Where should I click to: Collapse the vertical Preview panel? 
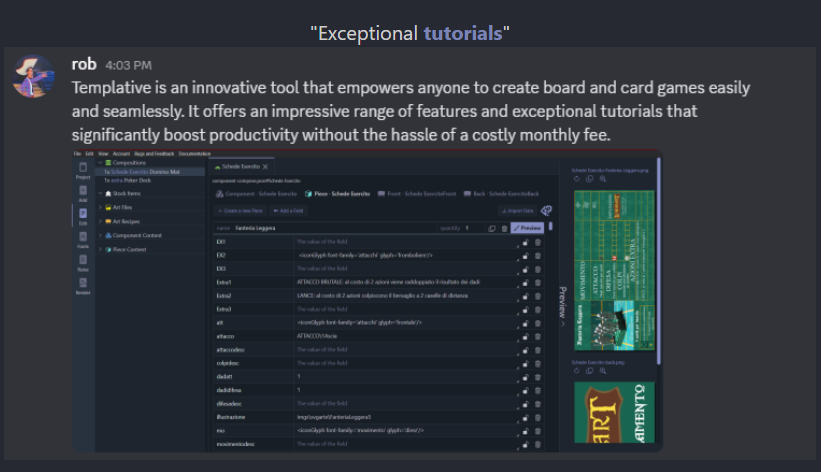click(x=563, y=306)
